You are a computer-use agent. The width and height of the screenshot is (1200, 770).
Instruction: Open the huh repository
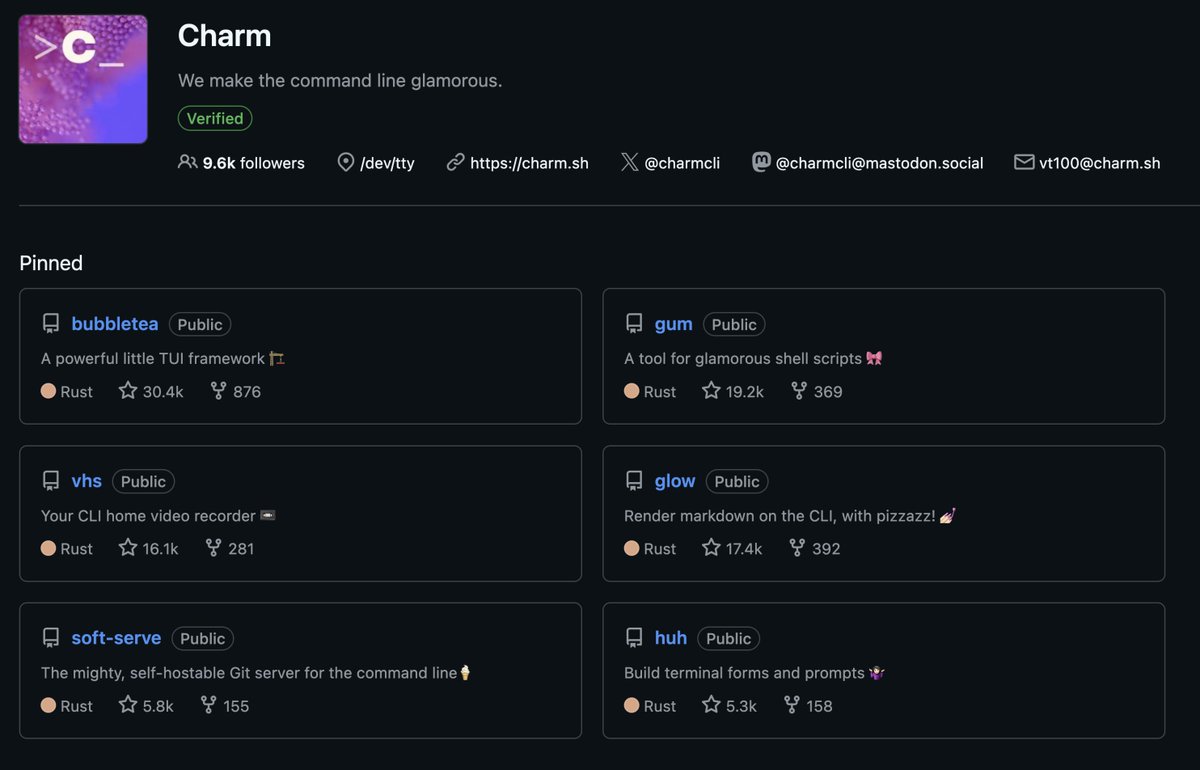tap(671, 638)
